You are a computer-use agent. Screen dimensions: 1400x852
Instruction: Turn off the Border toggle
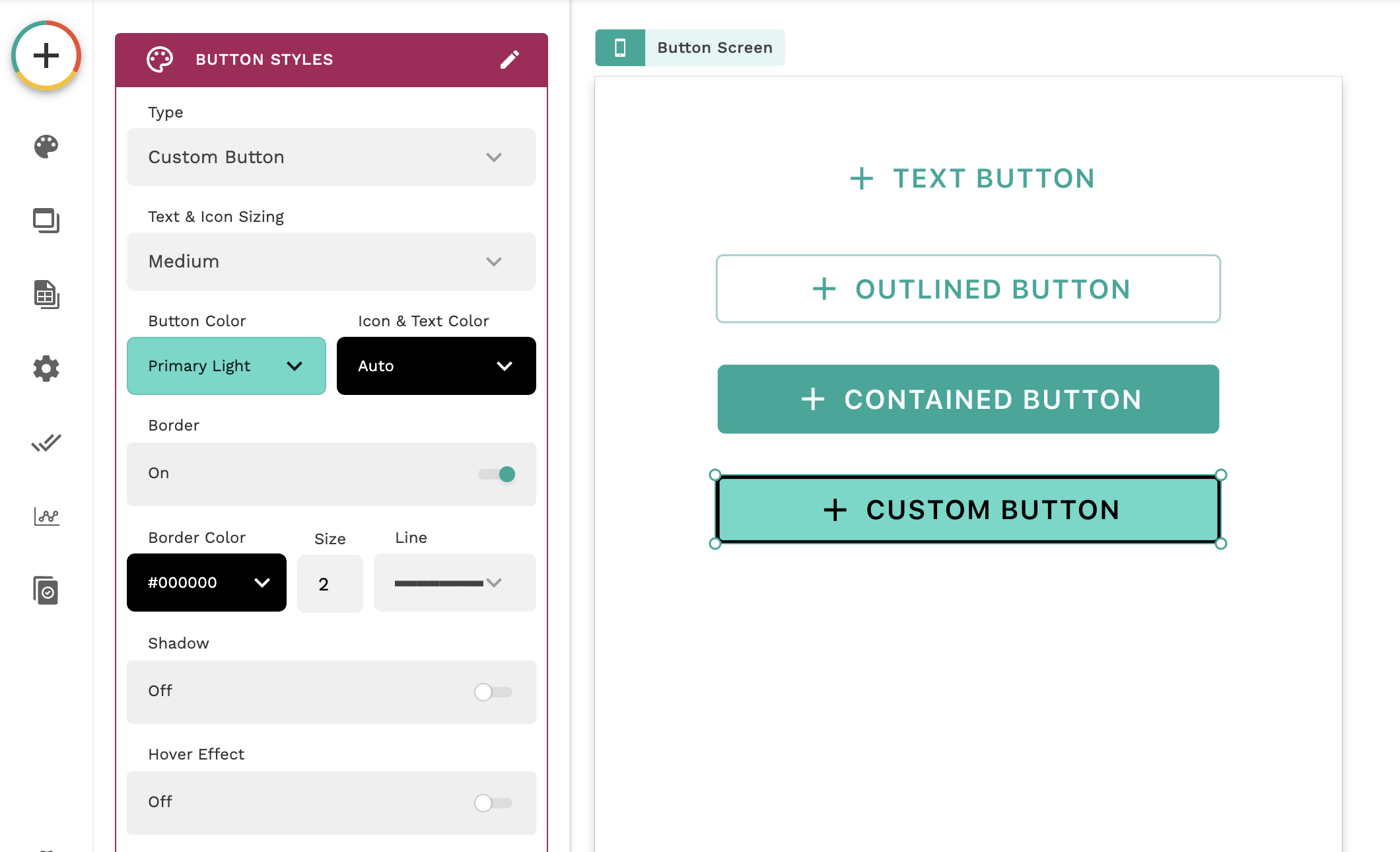tap(497, 474)
